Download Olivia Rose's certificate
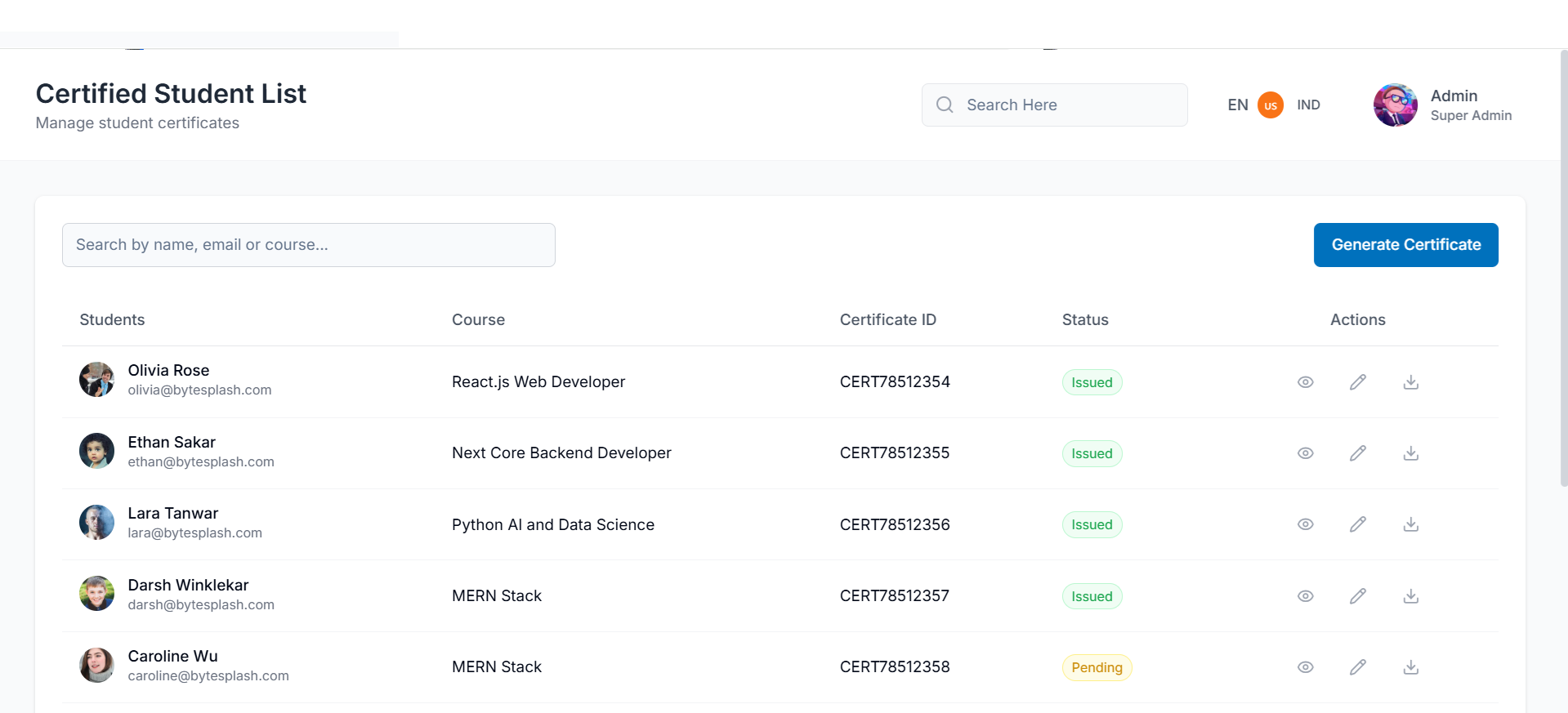Screen dimensions: 1568x713 click(1410, 382)
